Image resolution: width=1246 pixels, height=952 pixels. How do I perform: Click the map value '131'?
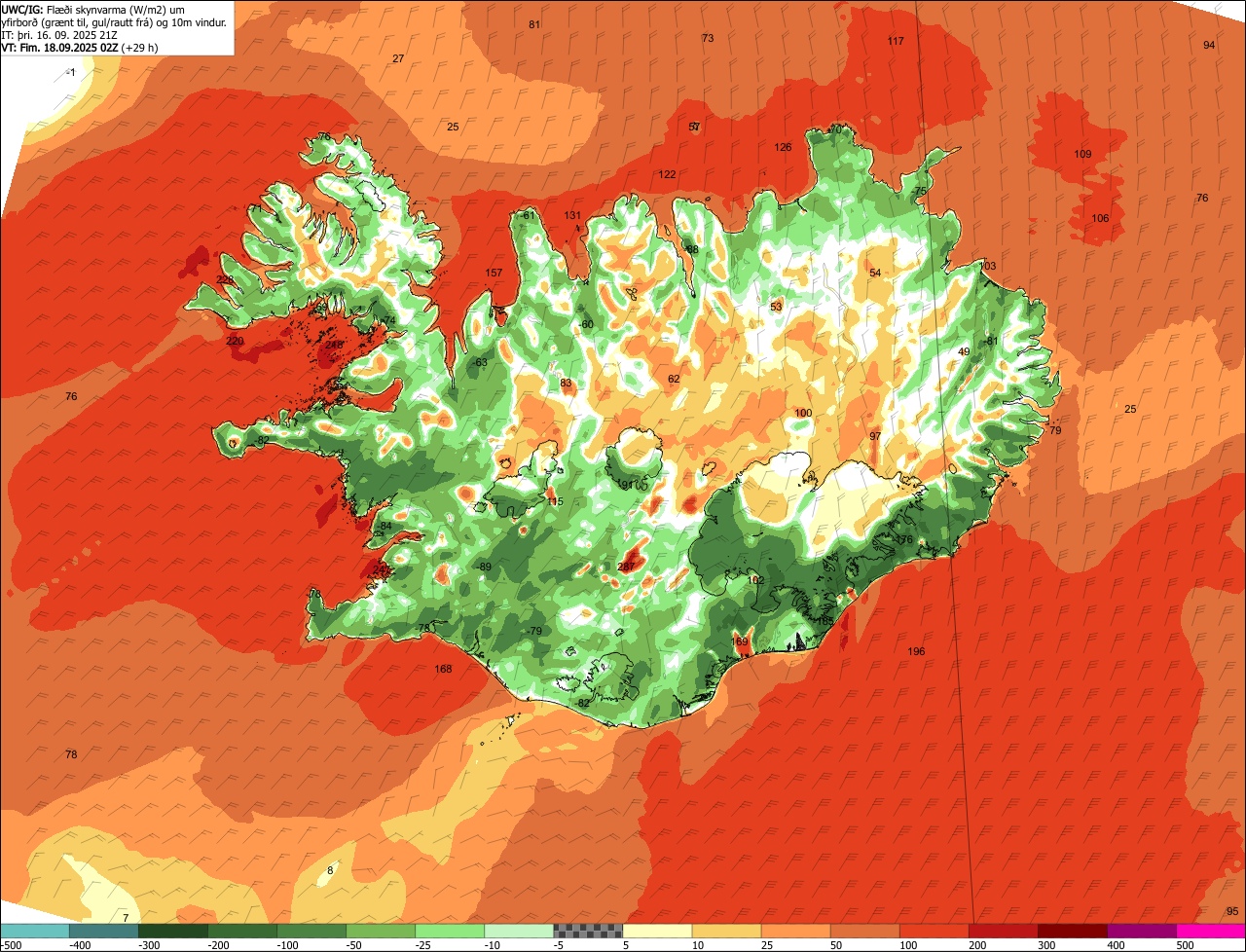point(572,215)
